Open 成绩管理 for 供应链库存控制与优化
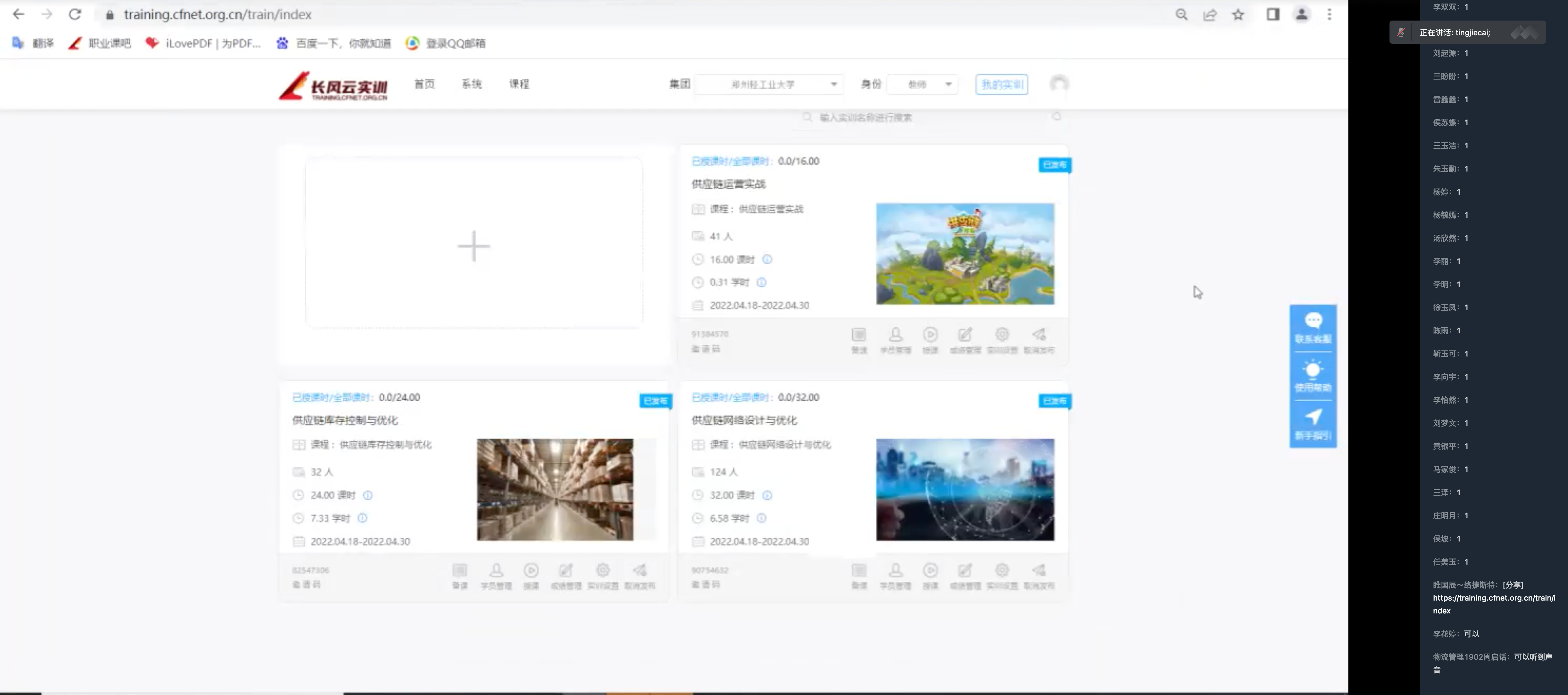Viewport: 1568px width, 695px height. click(565, 576)
